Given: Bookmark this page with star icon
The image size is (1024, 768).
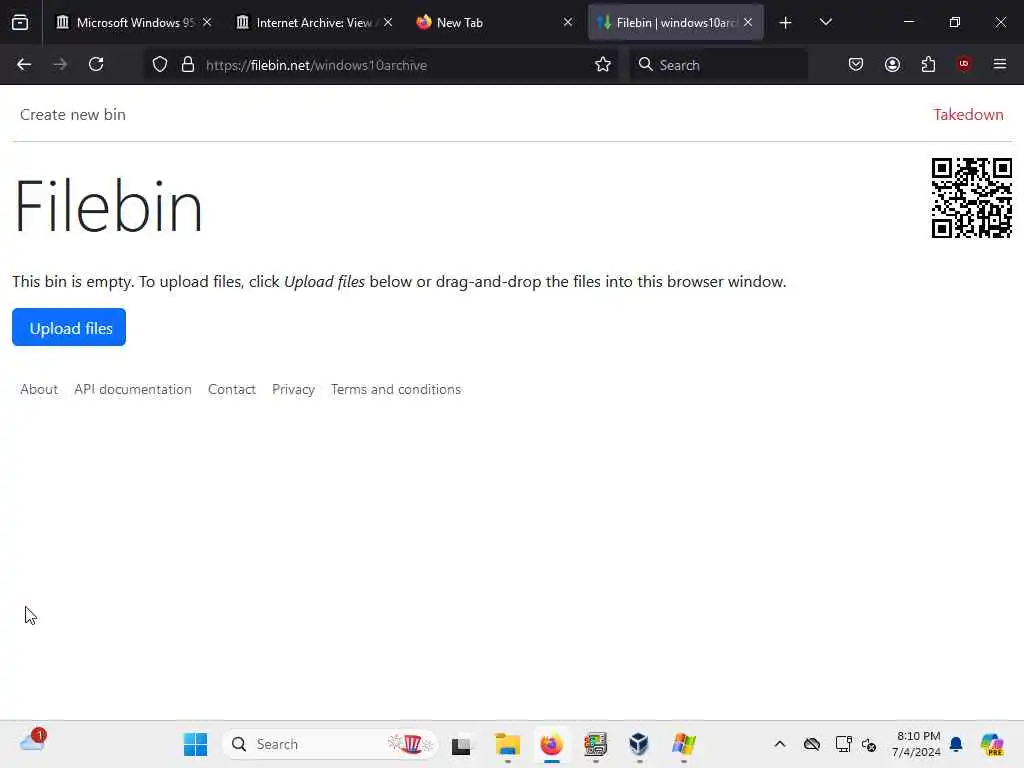Looking at the screenshot, I should (x=603, y=65).
